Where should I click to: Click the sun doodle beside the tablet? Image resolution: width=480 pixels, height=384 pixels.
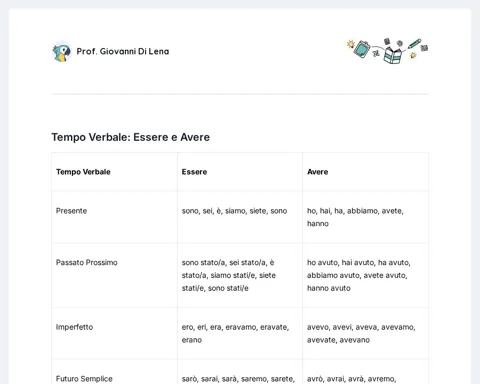pos(351,44)
